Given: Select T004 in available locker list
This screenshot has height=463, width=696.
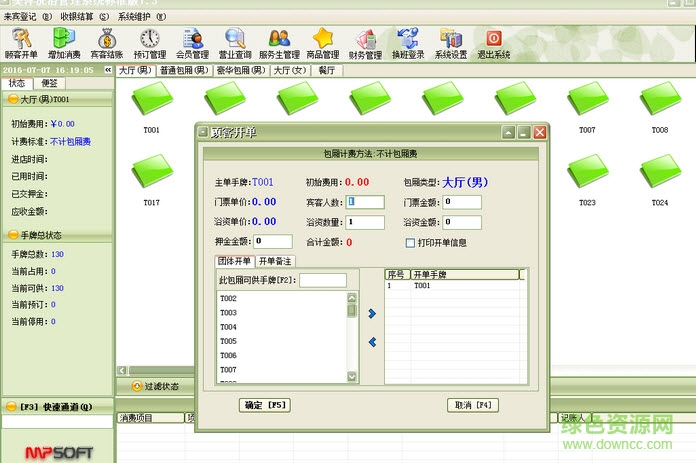Looking at the screenshot, I should click(x=282, y=327).
